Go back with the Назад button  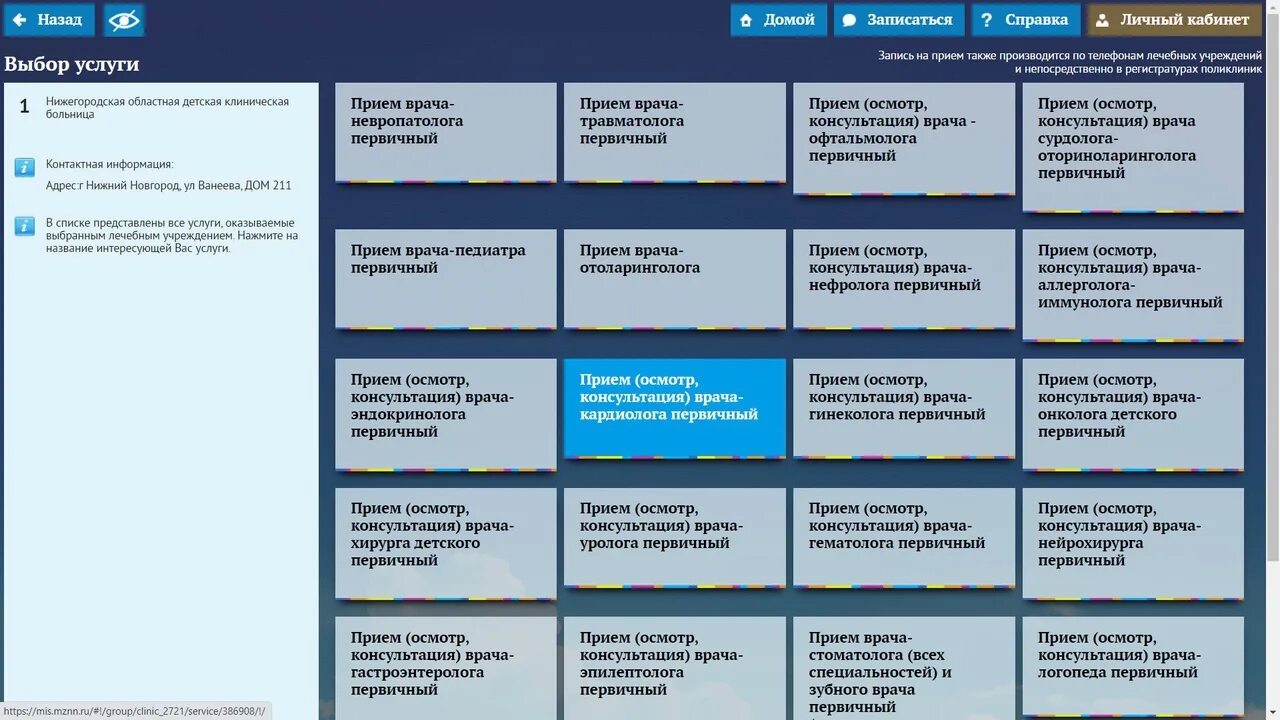pyautogui.click(x=49, y=20)
